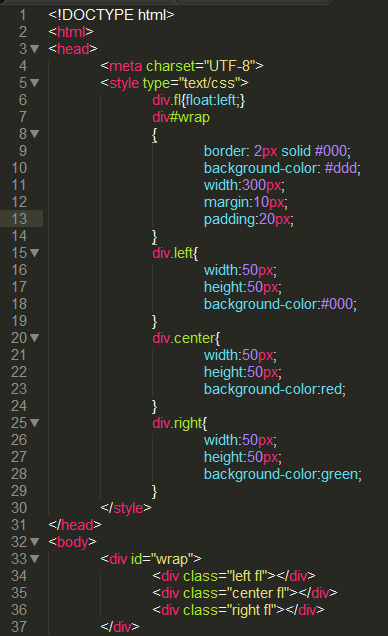
Task: Click the "div.right{" selector
Action: coord(180,423)
